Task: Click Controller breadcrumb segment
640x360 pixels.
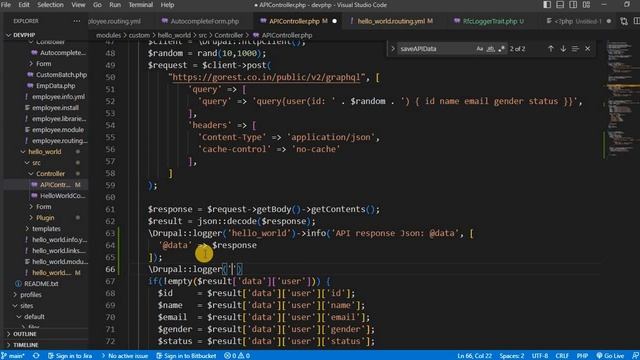Action: pos(228,35)
